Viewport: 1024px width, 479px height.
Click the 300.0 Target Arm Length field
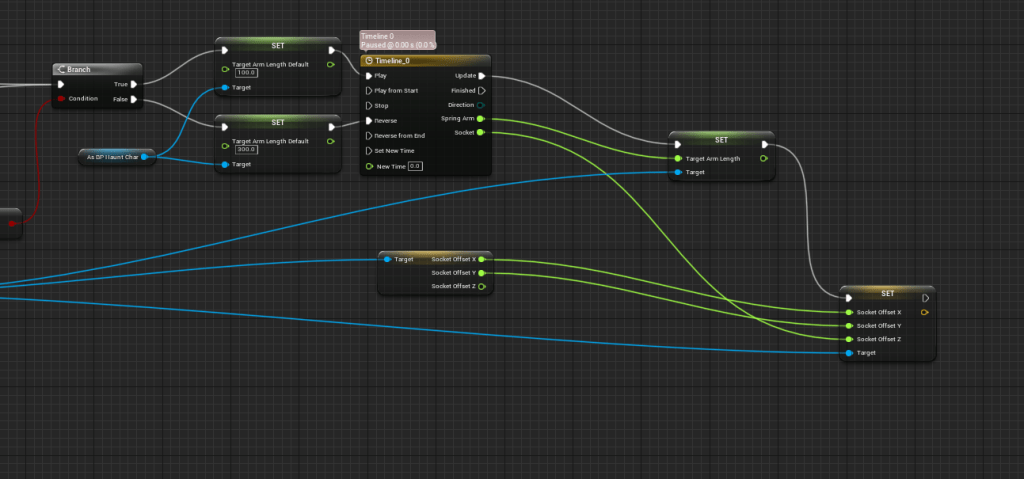pyautogui.click(x=246, y=149)
